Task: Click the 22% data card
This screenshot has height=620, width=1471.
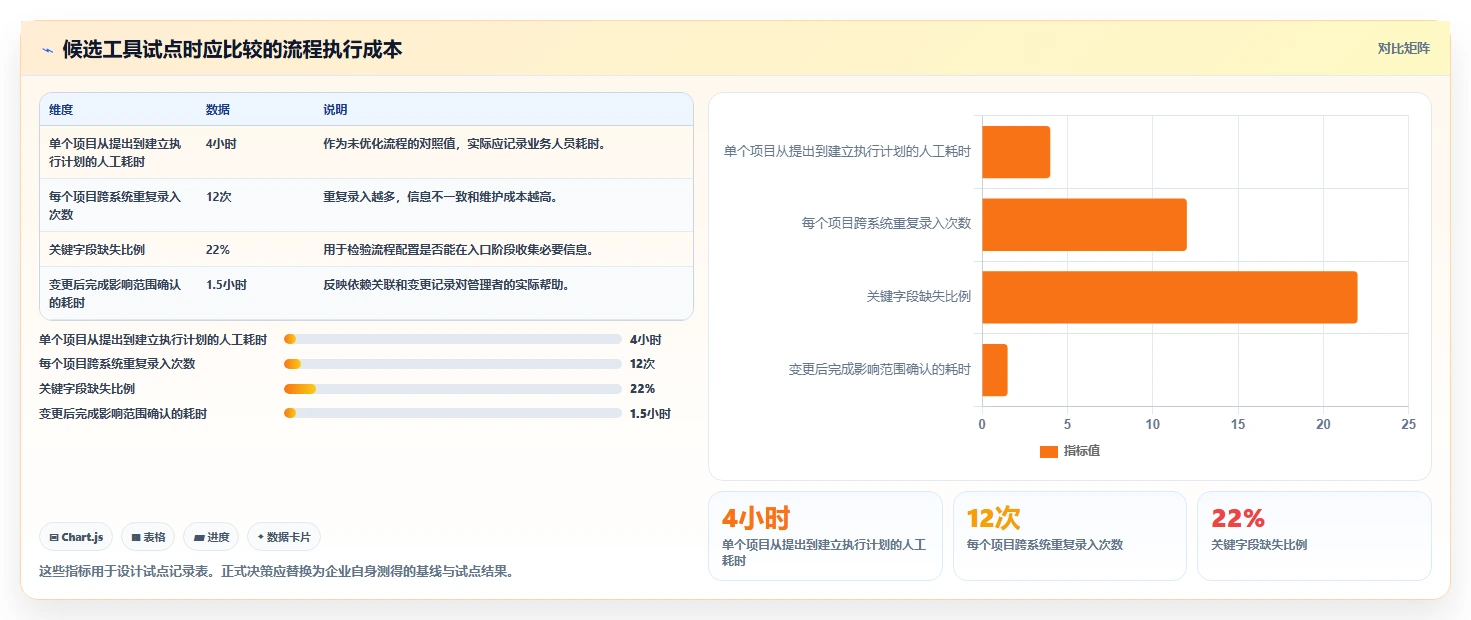Action: [1314, 536]
